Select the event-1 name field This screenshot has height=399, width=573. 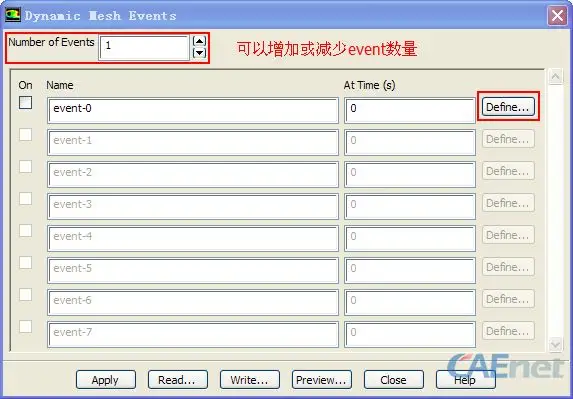click(x=193, y=142)
